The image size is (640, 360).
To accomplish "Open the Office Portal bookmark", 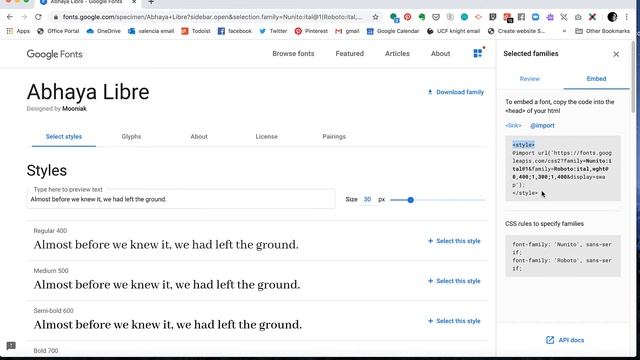I will click(x=58, y=31).
